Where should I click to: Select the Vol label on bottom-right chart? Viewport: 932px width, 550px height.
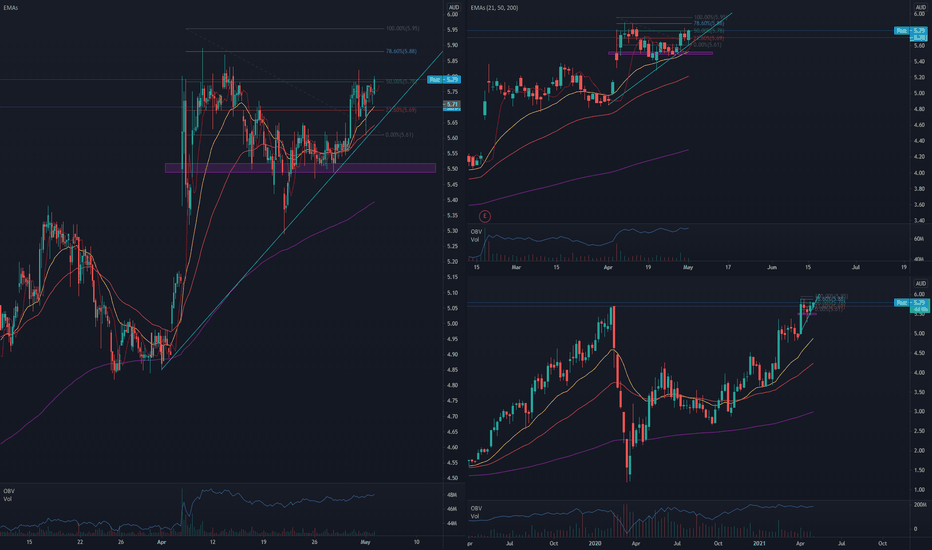click(475, 516)
